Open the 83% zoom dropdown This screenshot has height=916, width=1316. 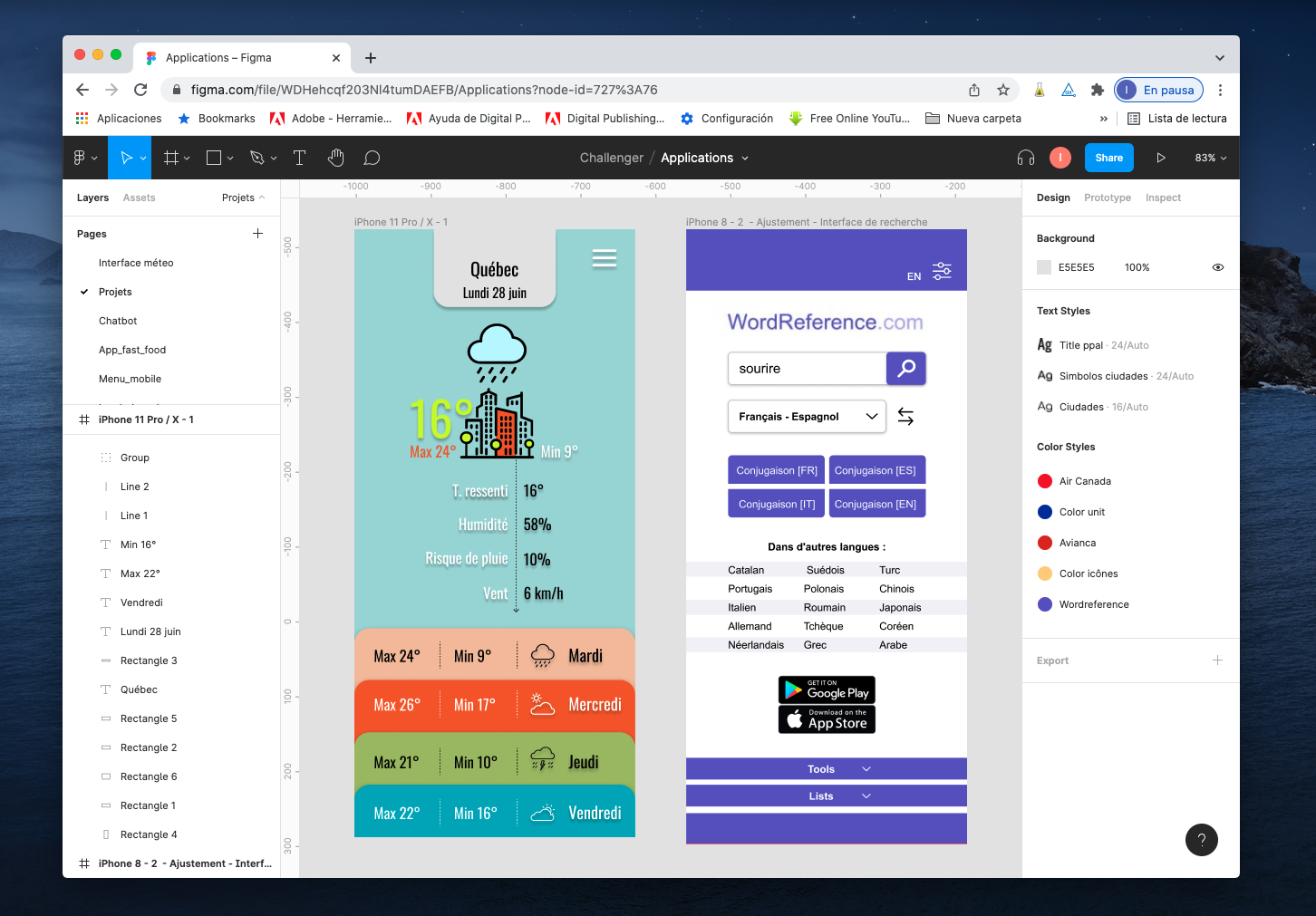[x=1210, y=158]
